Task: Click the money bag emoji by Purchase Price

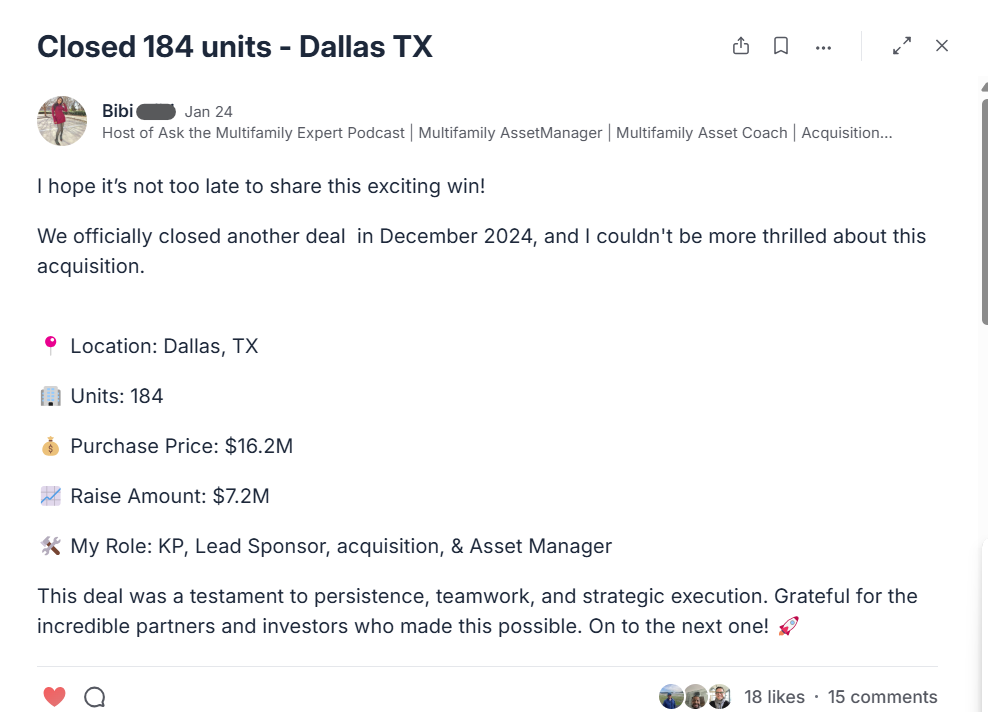Action: (x=50, y=446)
